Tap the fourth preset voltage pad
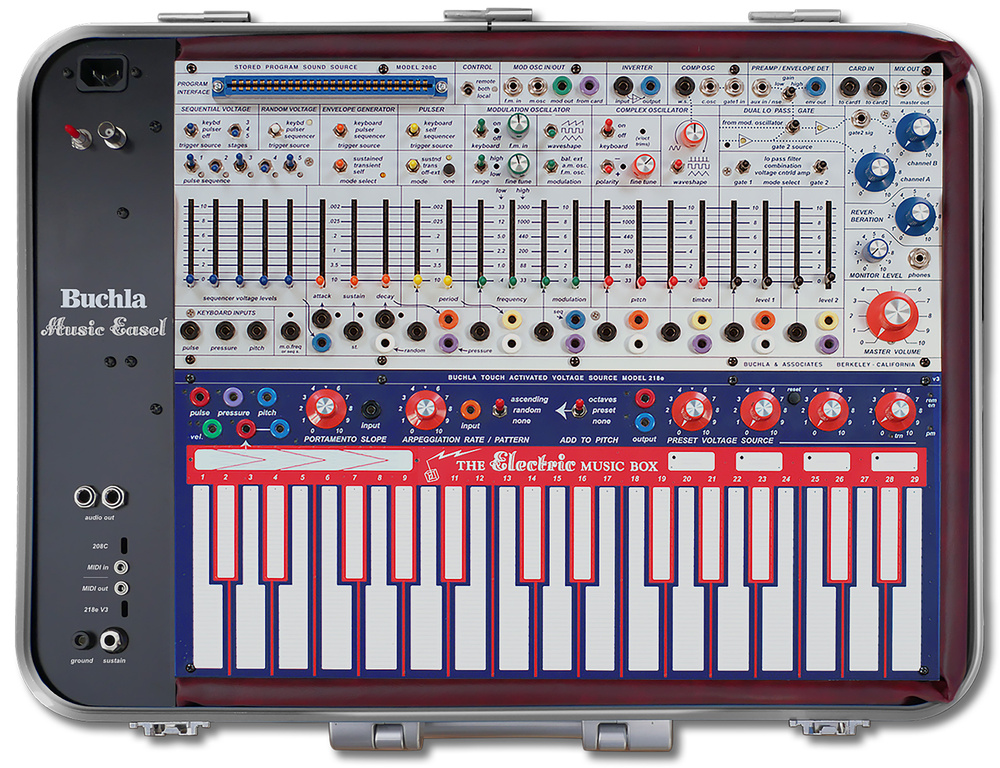Image resolution: width=1000 pixels, height=768 pixels. [894, 461]
